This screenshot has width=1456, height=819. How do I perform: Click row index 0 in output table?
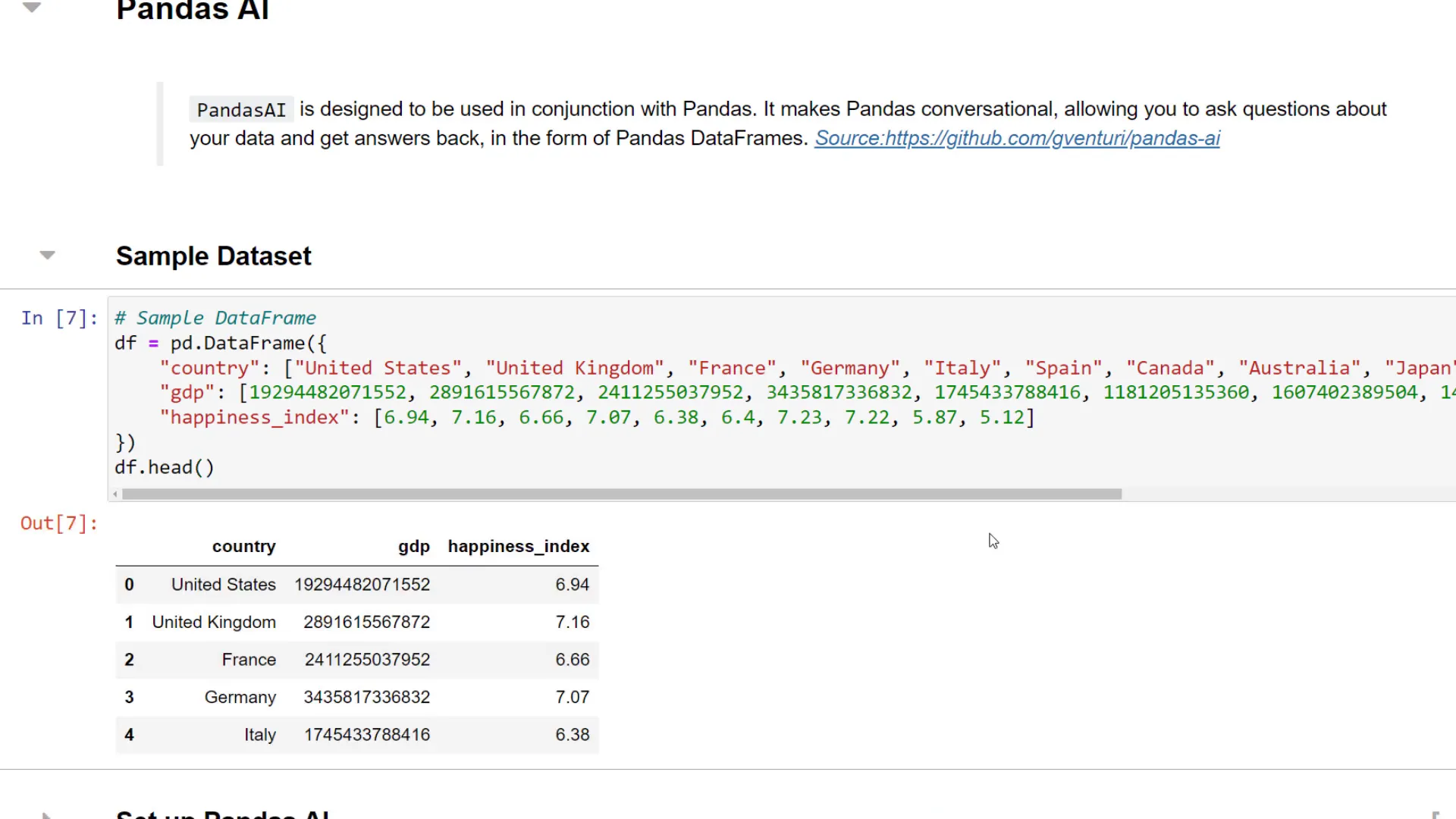(129, 585)
